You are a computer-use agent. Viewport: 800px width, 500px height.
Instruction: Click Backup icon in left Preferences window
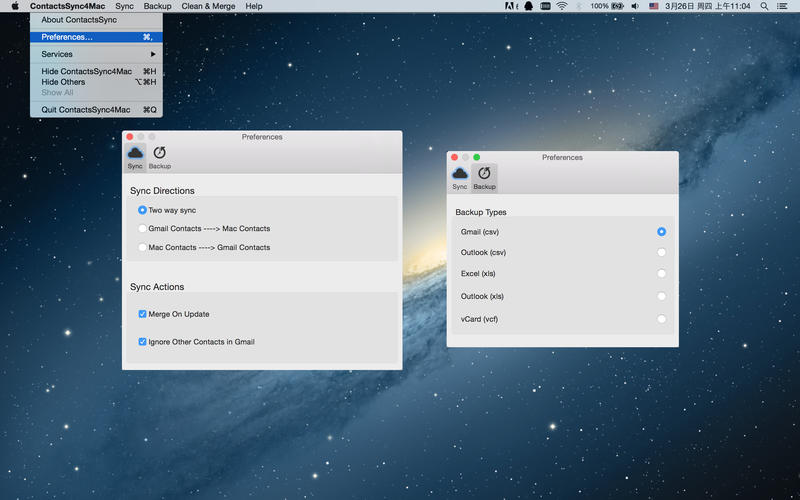[x=160, y=153]
